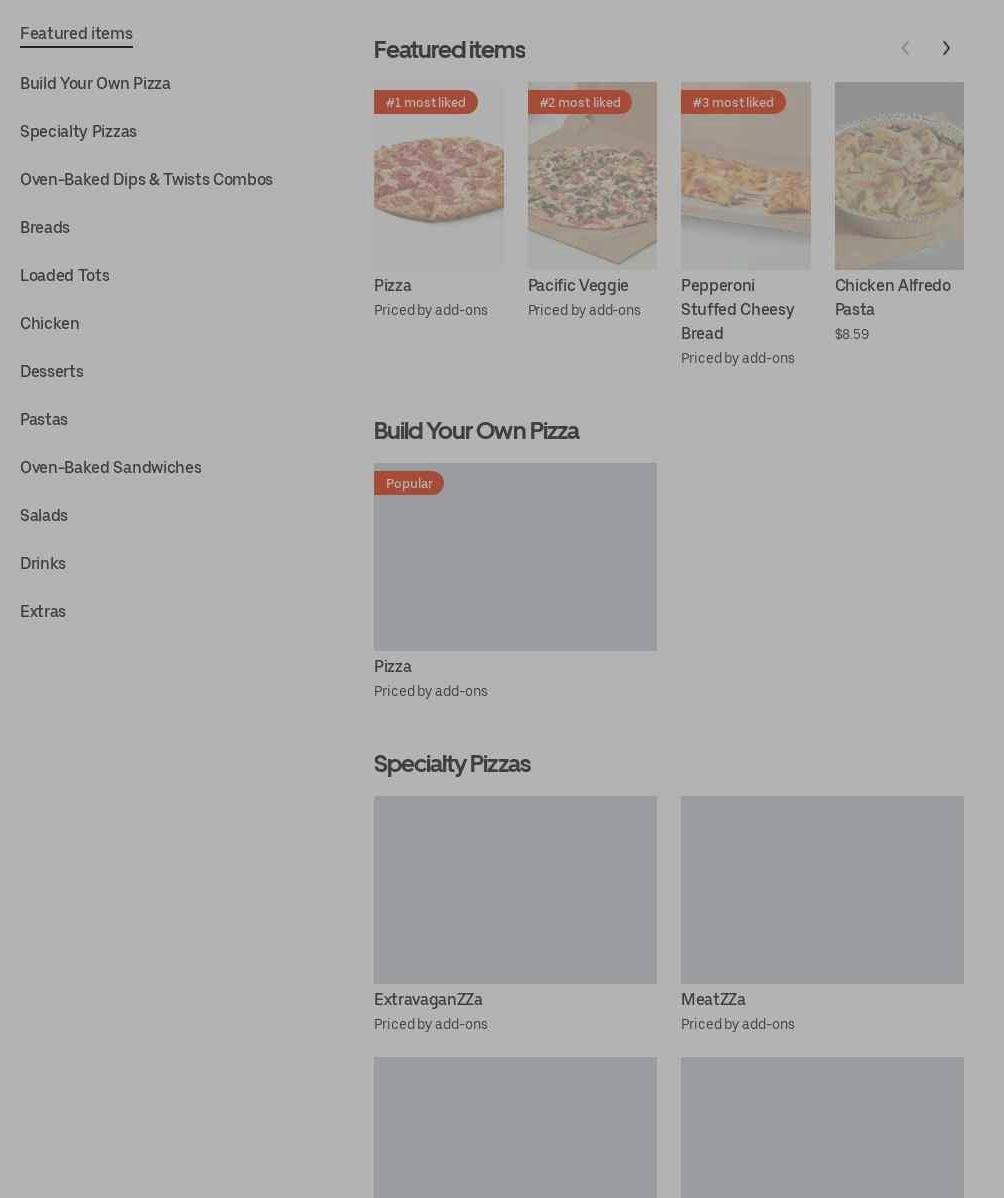Viewport: 1004px width, 1198px height.
Task: Go to Specialty Pizzas in sidebar
Action: tap(78, 132)
